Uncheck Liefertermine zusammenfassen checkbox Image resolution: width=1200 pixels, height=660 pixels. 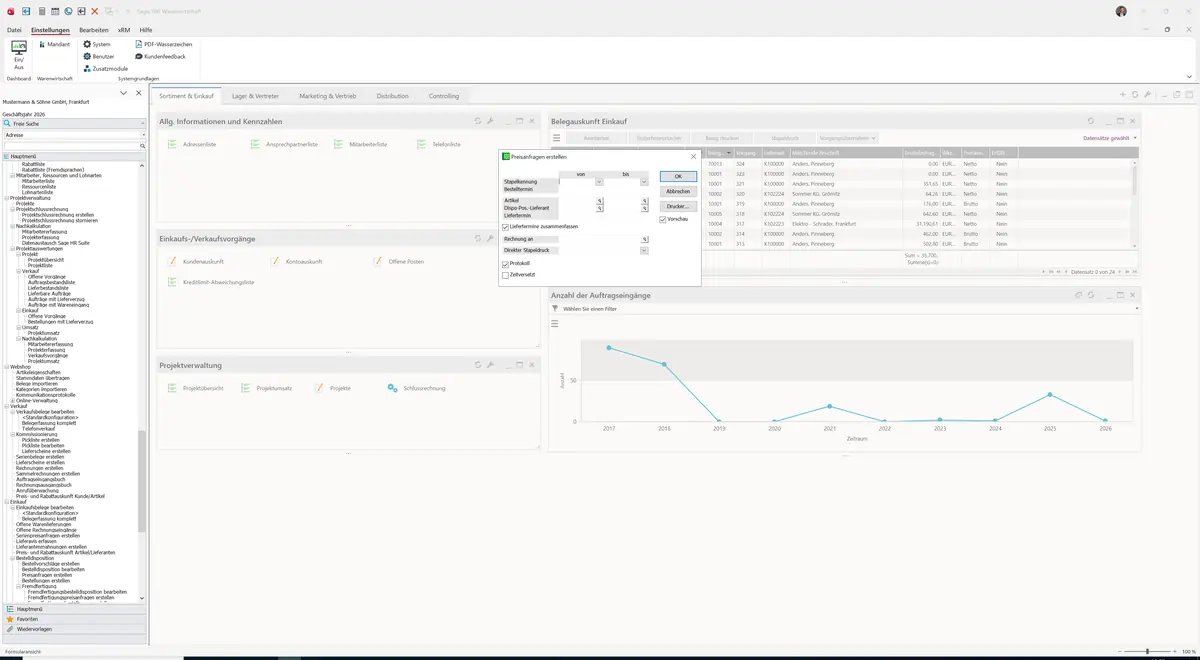click(x=506, y=227)
